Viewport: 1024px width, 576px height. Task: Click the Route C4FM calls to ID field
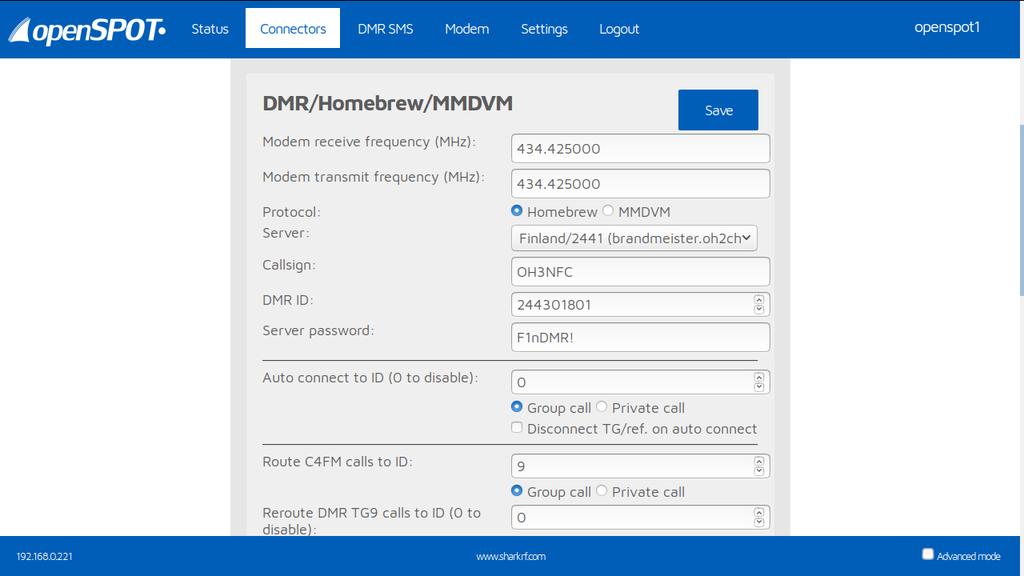640,466
